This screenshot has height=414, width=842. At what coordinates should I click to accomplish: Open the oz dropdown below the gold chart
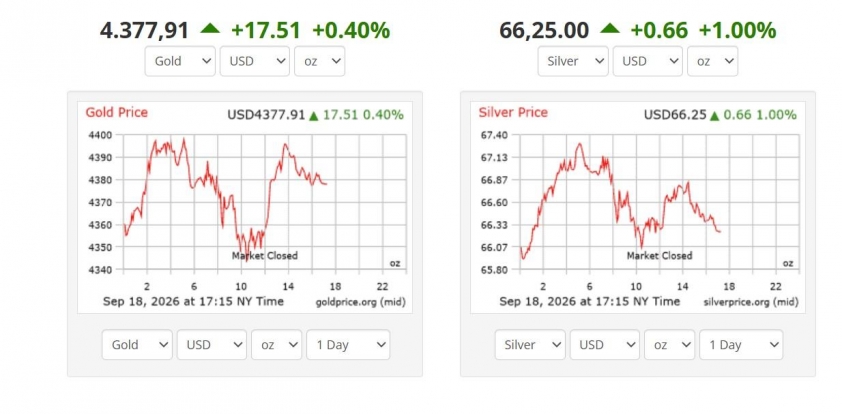pyautogui.click(x=277, y=345)
